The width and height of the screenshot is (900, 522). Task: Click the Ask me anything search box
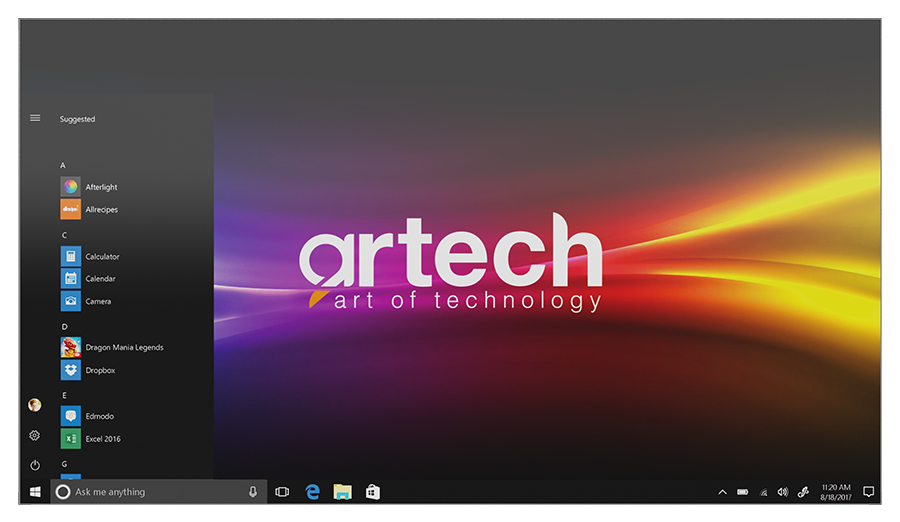tap(150, 492)
